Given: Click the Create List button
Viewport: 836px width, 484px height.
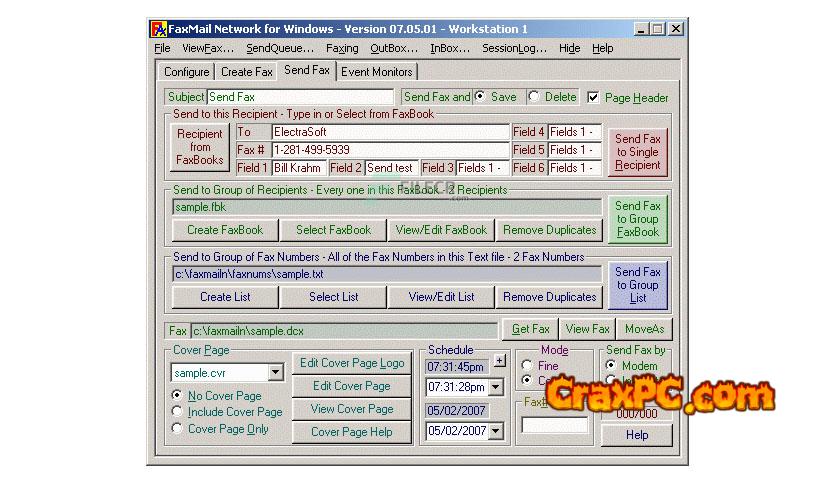Looking at the screenshot, I should 225,297.
